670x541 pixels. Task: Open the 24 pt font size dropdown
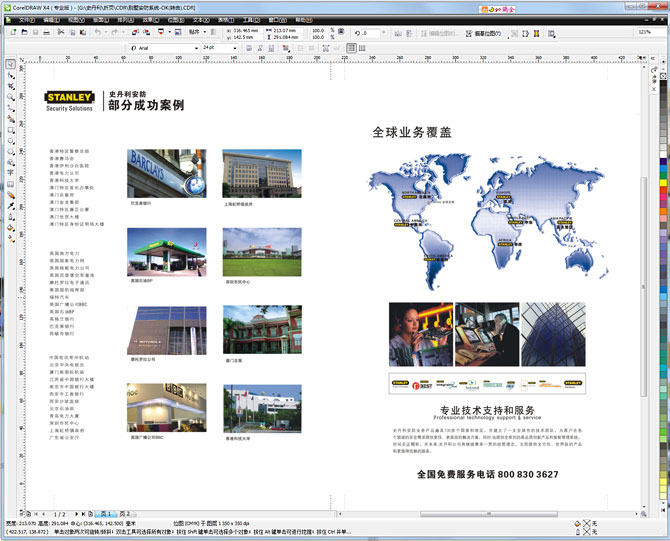click(236, 48)
